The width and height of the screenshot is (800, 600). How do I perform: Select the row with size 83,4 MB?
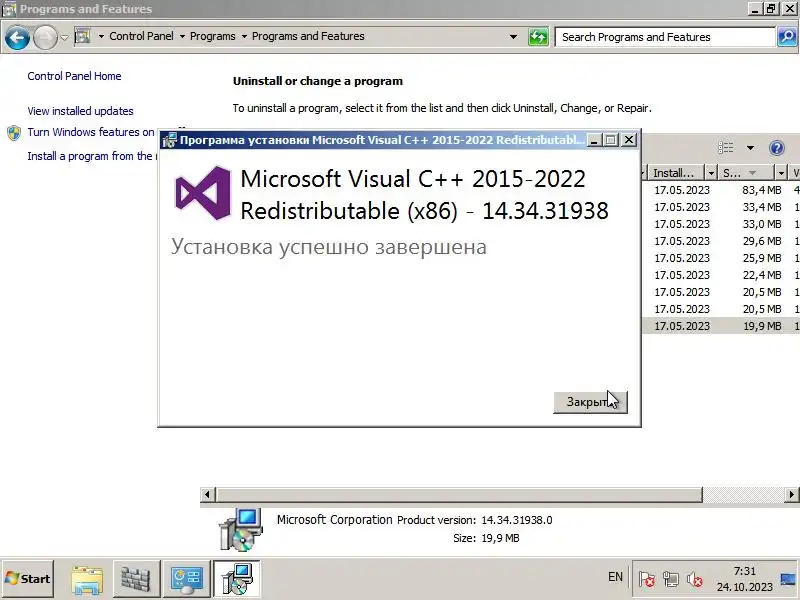click(x=721, y=190)
